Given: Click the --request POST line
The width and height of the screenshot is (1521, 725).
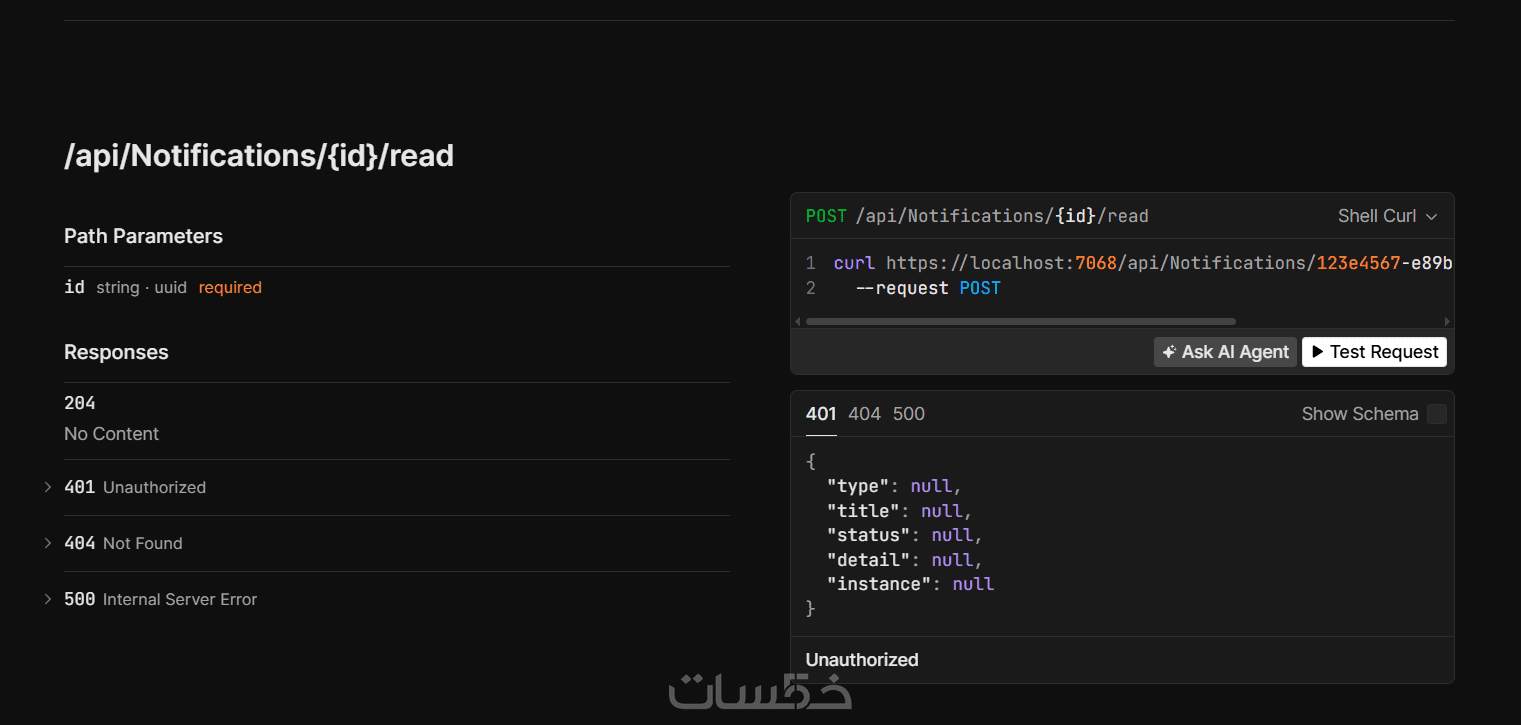Looking at the screenshot, I should tap(928, 288).
